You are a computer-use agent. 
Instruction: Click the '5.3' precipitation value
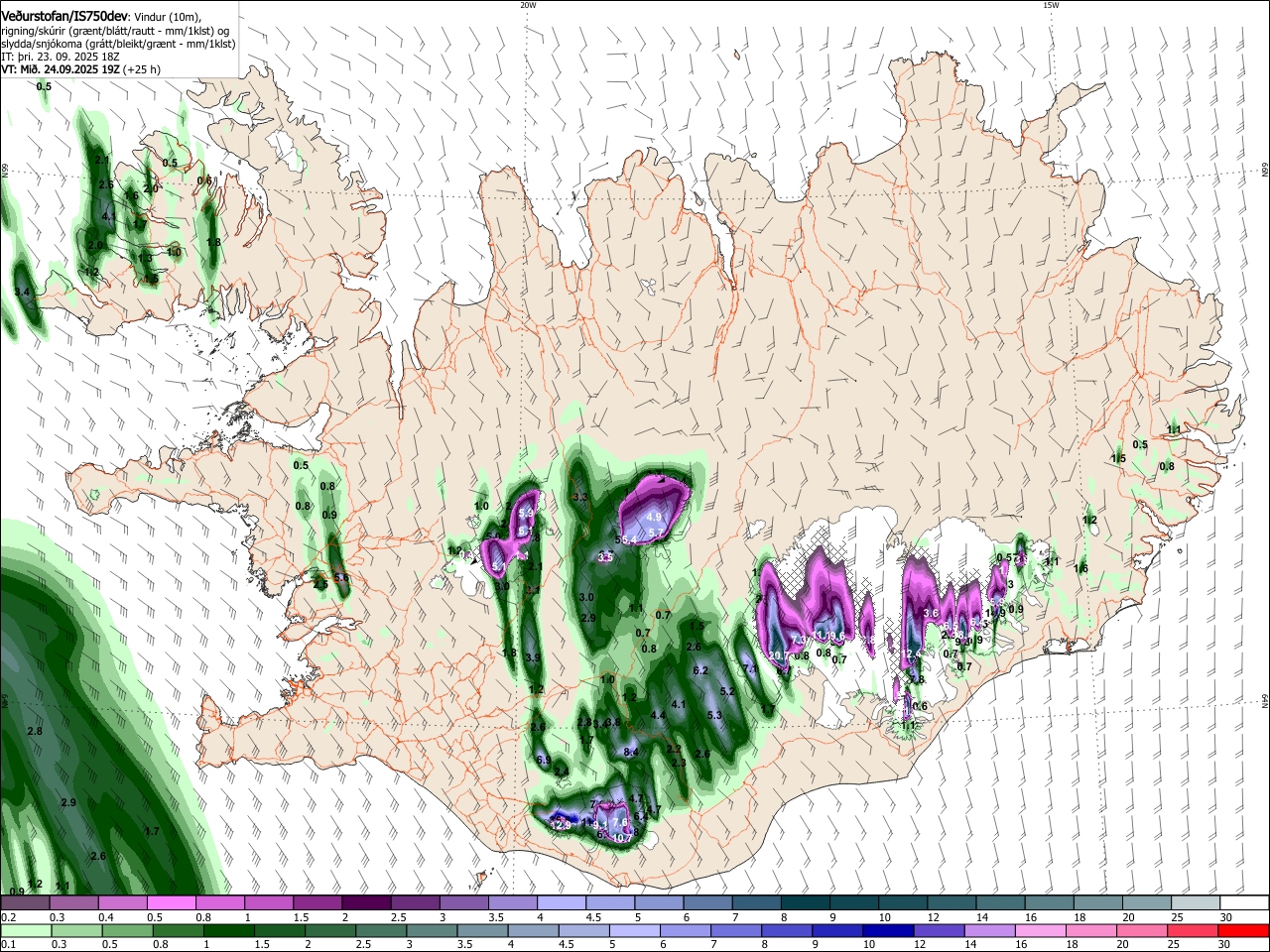click(x=714, y=715)
